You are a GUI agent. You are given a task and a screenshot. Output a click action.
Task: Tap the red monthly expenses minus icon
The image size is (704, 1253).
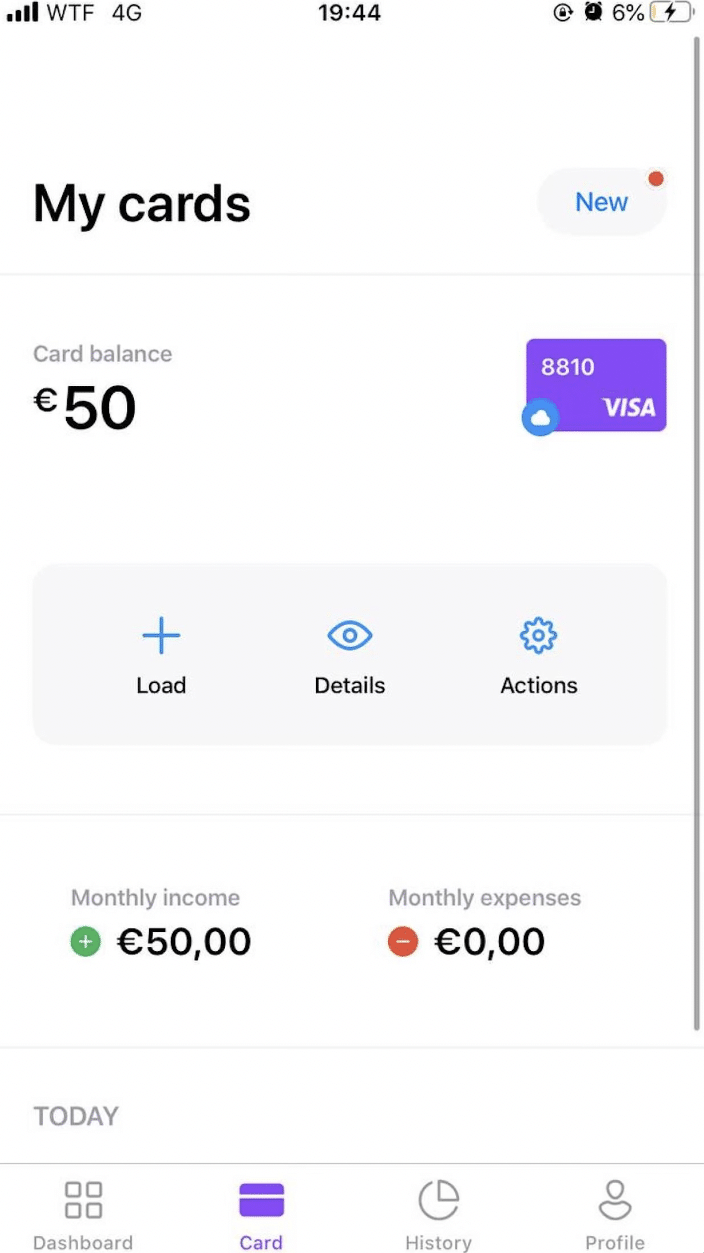(x=403, y=942)
